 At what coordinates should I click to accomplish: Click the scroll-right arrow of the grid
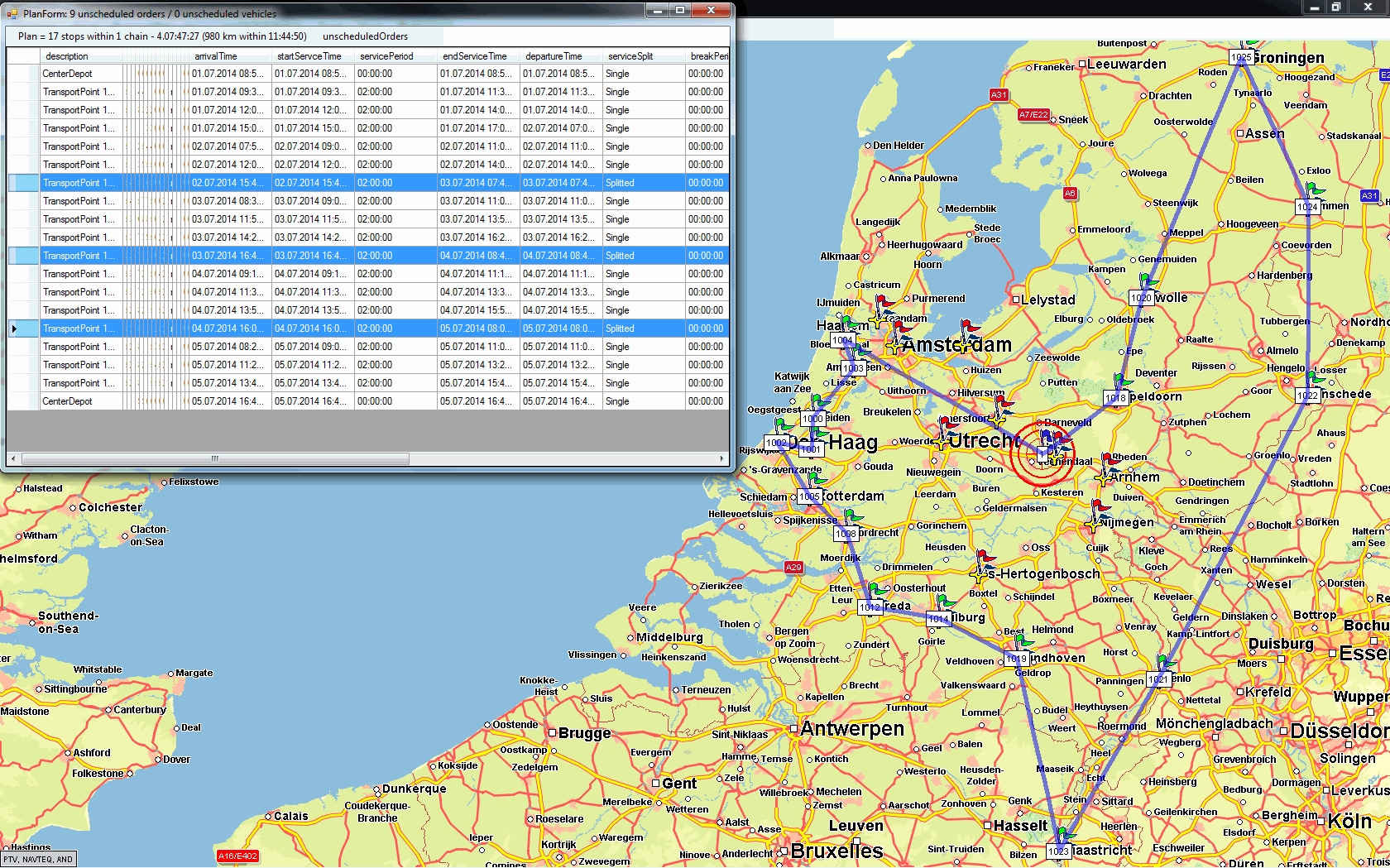[721, 458]
